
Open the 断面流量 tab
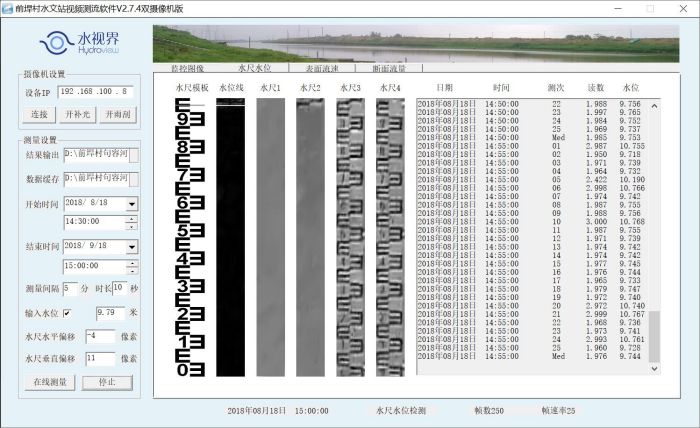(x=391, y=69)
